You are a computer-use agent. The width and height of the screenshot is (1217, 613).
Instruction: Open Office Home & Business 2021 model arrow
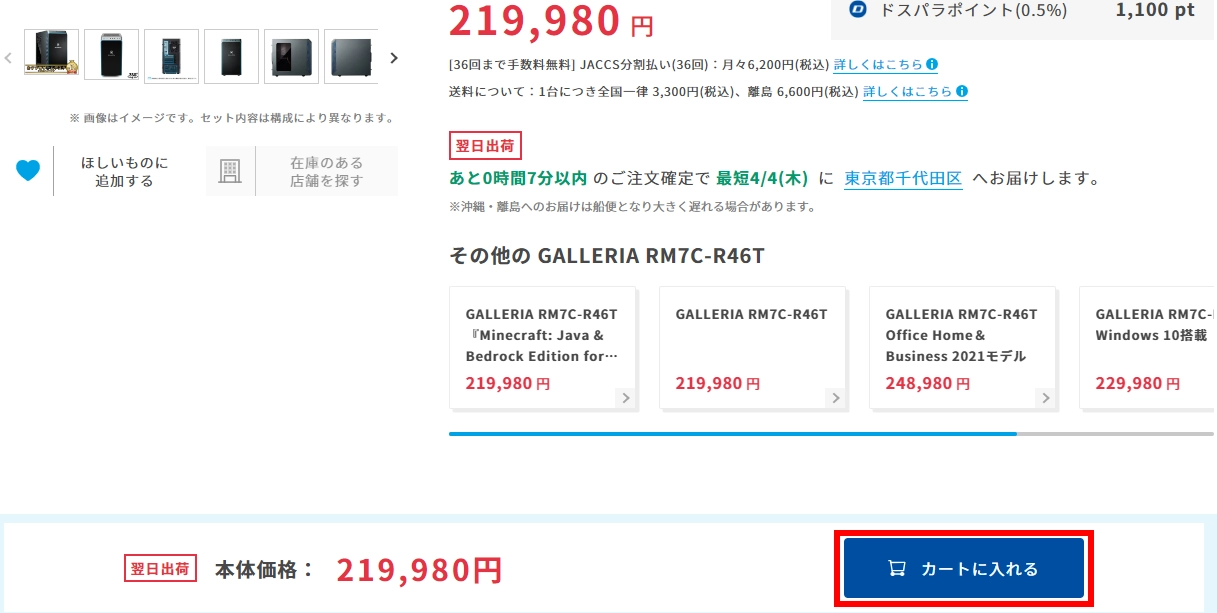click(x=1046, y=398)
